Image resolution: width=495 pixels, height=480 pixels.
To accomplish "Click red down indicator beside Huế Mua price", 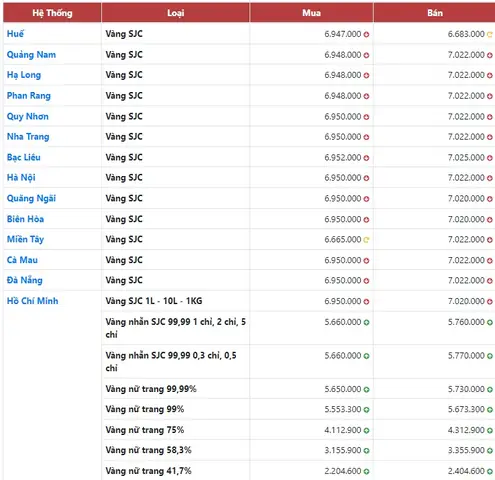I will (366, 34).
